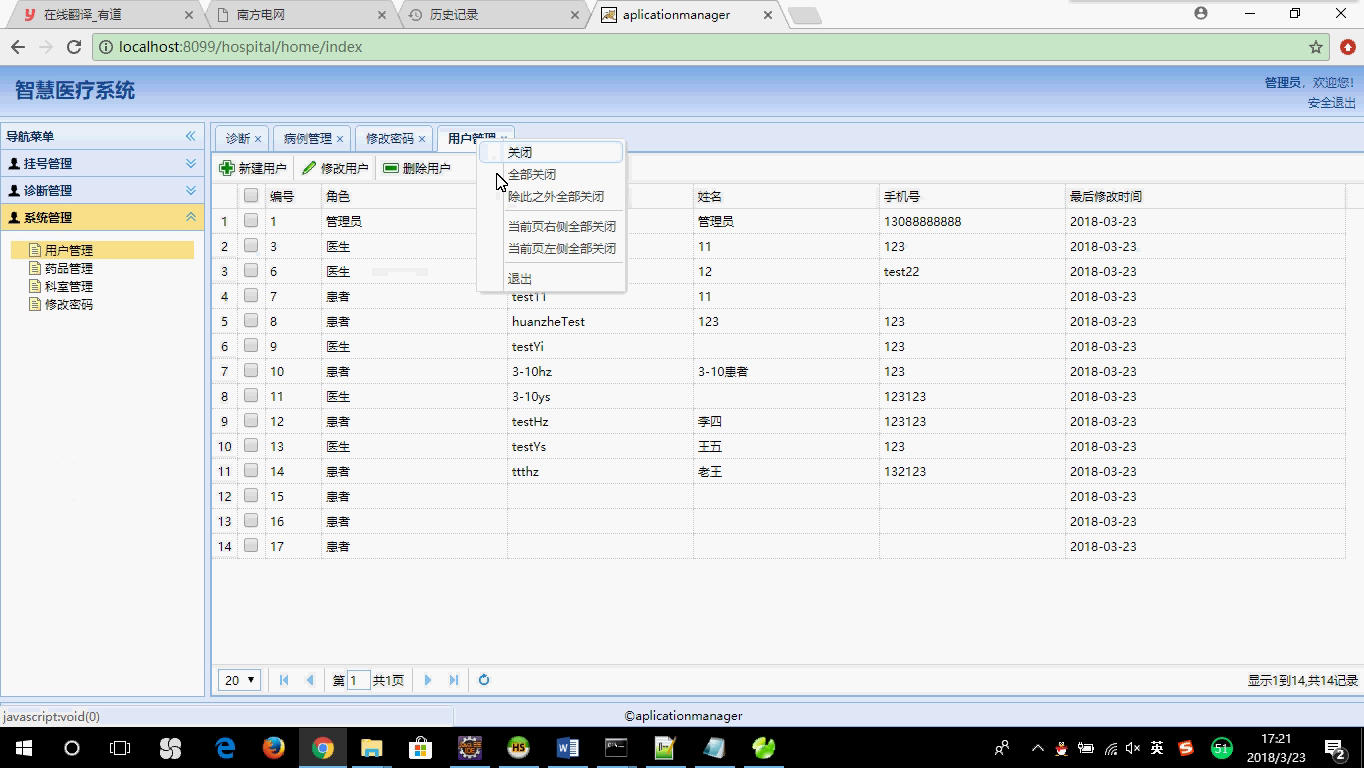Click the red extension icon beside address bar

pyautogui.click(x=1348, y=47)
